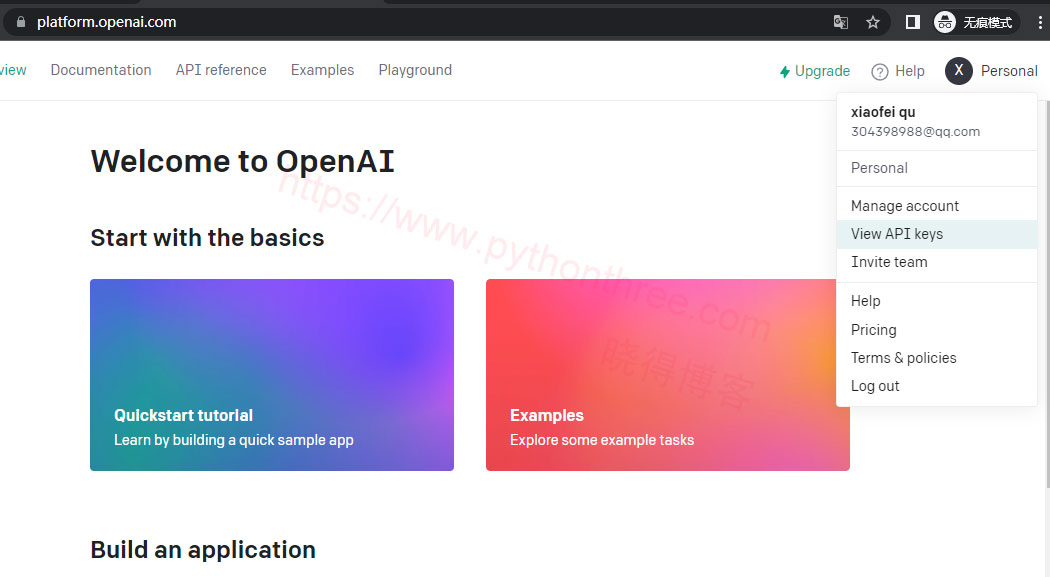Open the translate page icon
1050x577 pixels.
click(x=840, y=22)
